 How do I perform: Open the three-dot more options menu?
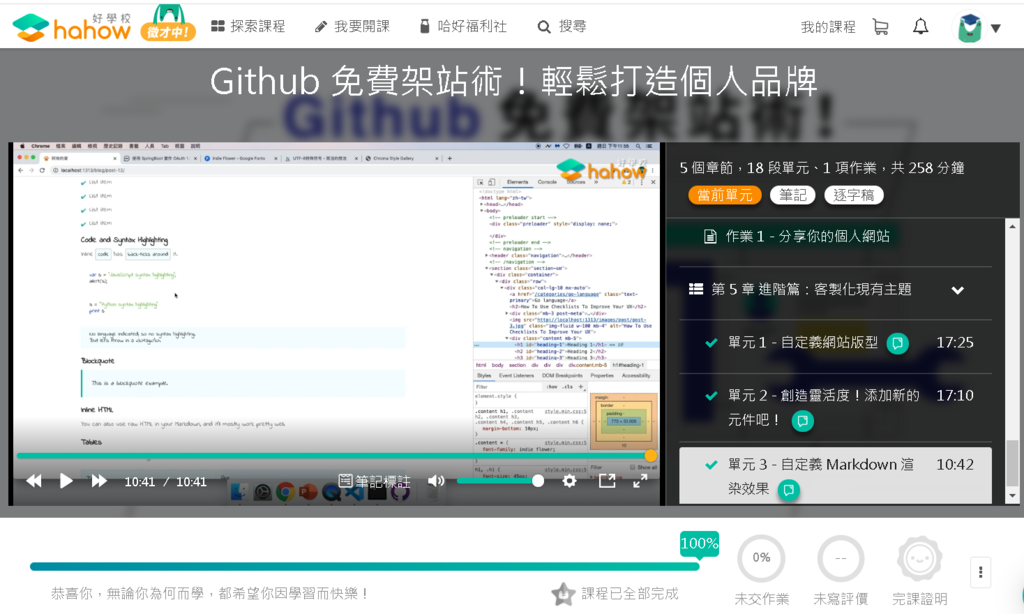pyautogui.click(x=980, y=572)
